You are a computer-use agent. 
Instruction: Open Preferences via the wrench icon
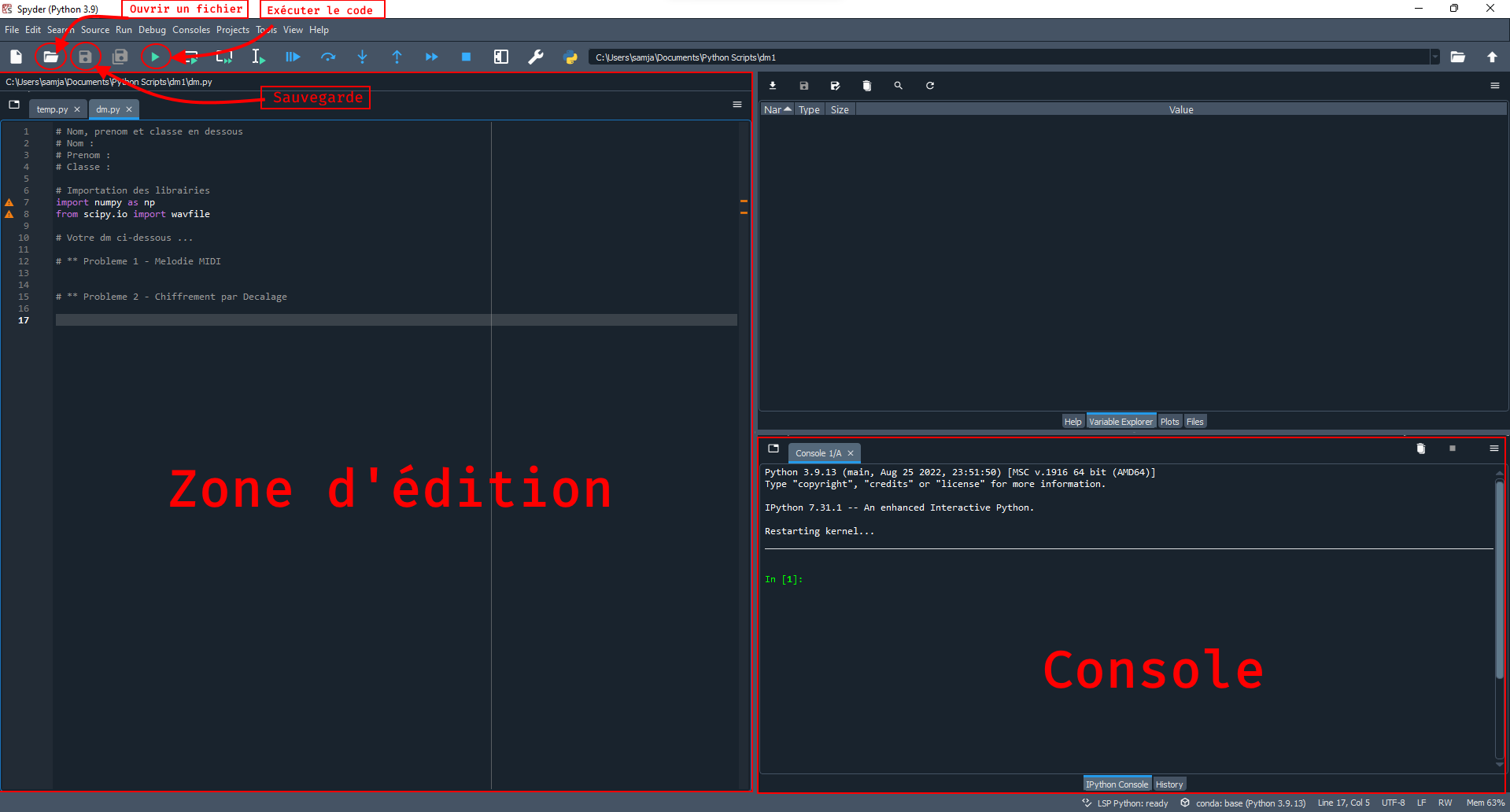click(x=536, y=57)
